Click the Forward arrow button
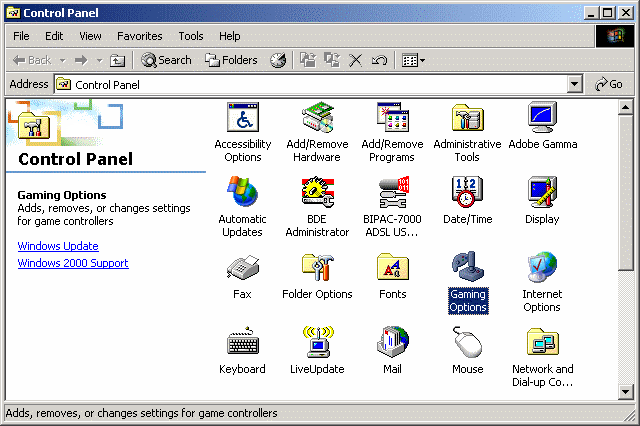This screenshot has height=426, width=640. (x=81, y=60)
